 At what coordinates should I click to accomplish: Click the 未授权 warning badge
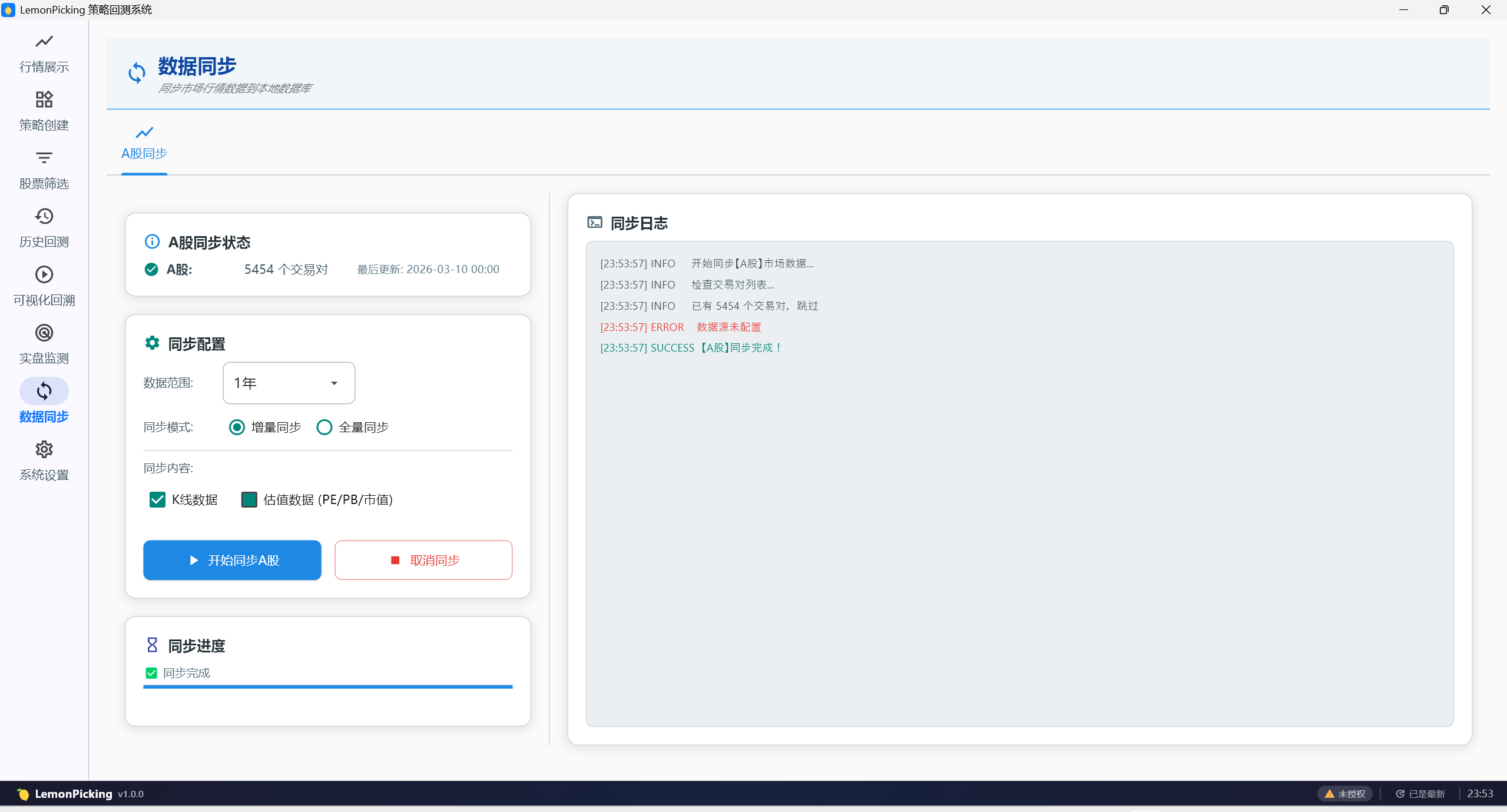tap(1344, 794)
